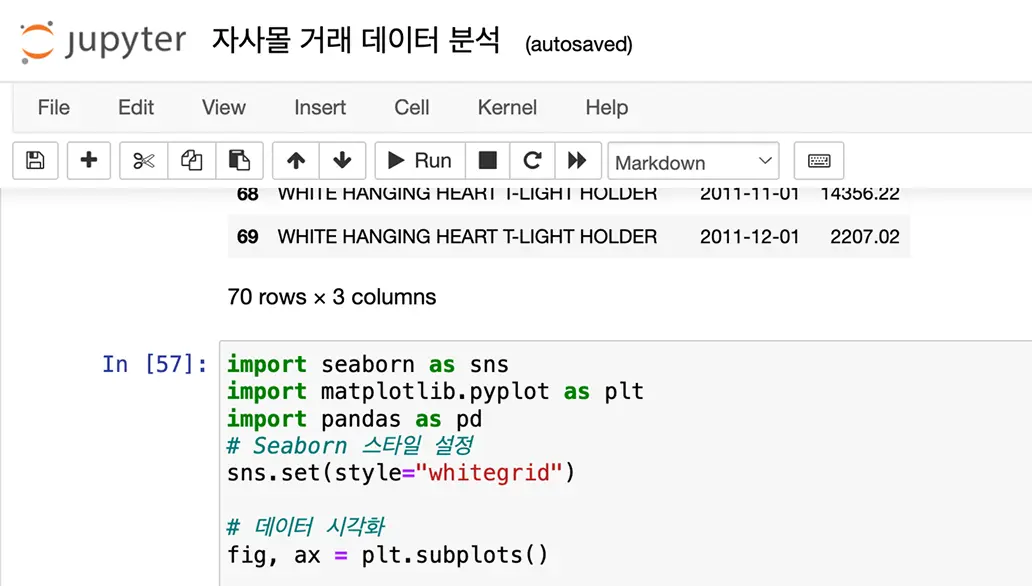This screenshot has height=586, width=1032.
Task: Move selected cell down arrow
Action: (x=342, y=161)
